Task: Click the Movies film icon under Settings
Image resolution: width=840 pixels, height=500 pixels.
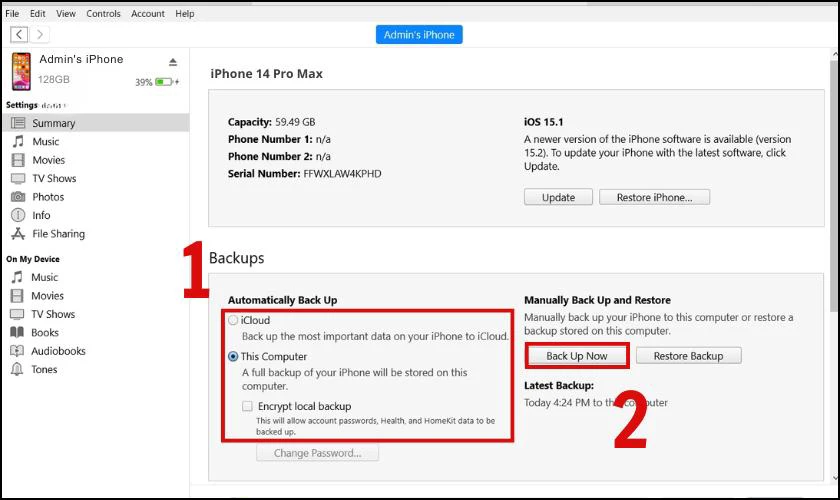Action: tap(18, 160)
